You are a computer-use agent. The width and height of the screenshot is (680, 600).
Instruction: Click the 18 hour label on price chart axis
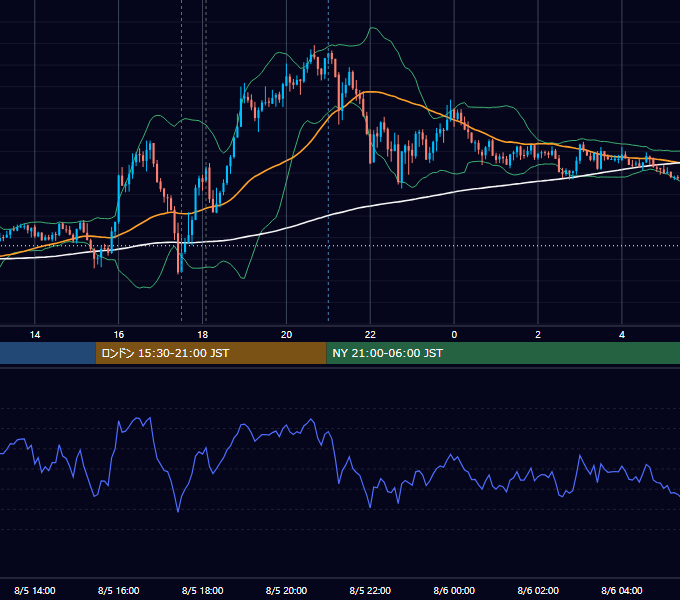(203, 335)
